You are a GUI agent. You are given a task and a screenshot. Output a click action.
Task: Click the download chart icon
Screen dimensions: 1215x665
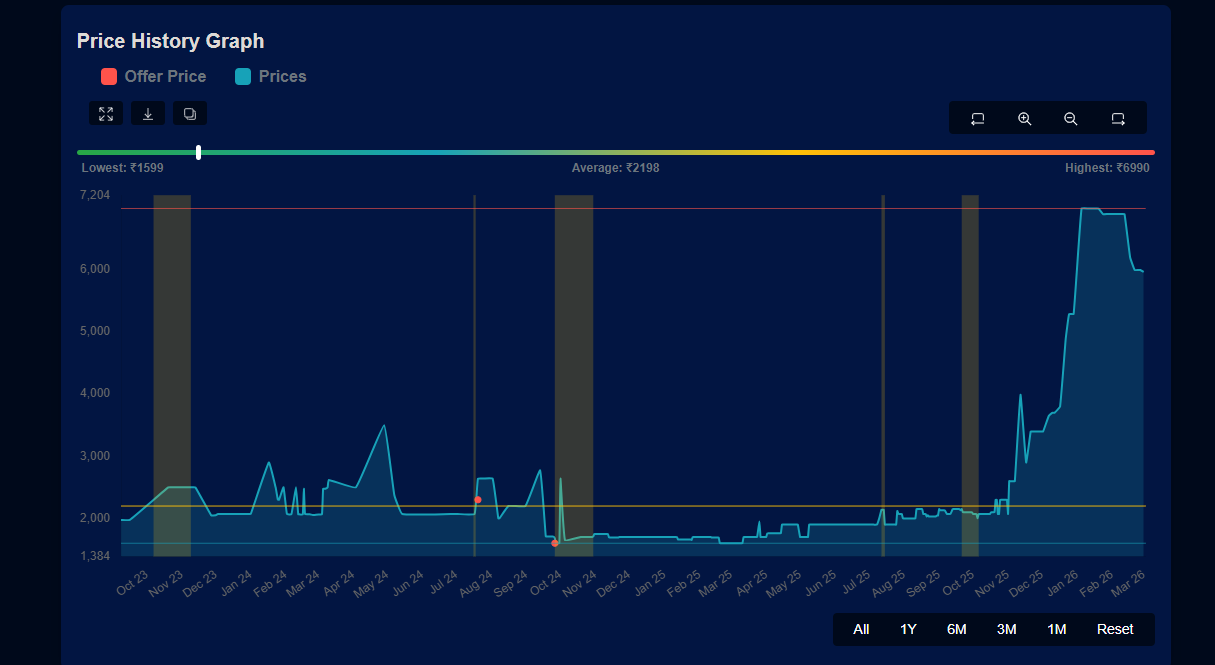[x=148, y=113]
